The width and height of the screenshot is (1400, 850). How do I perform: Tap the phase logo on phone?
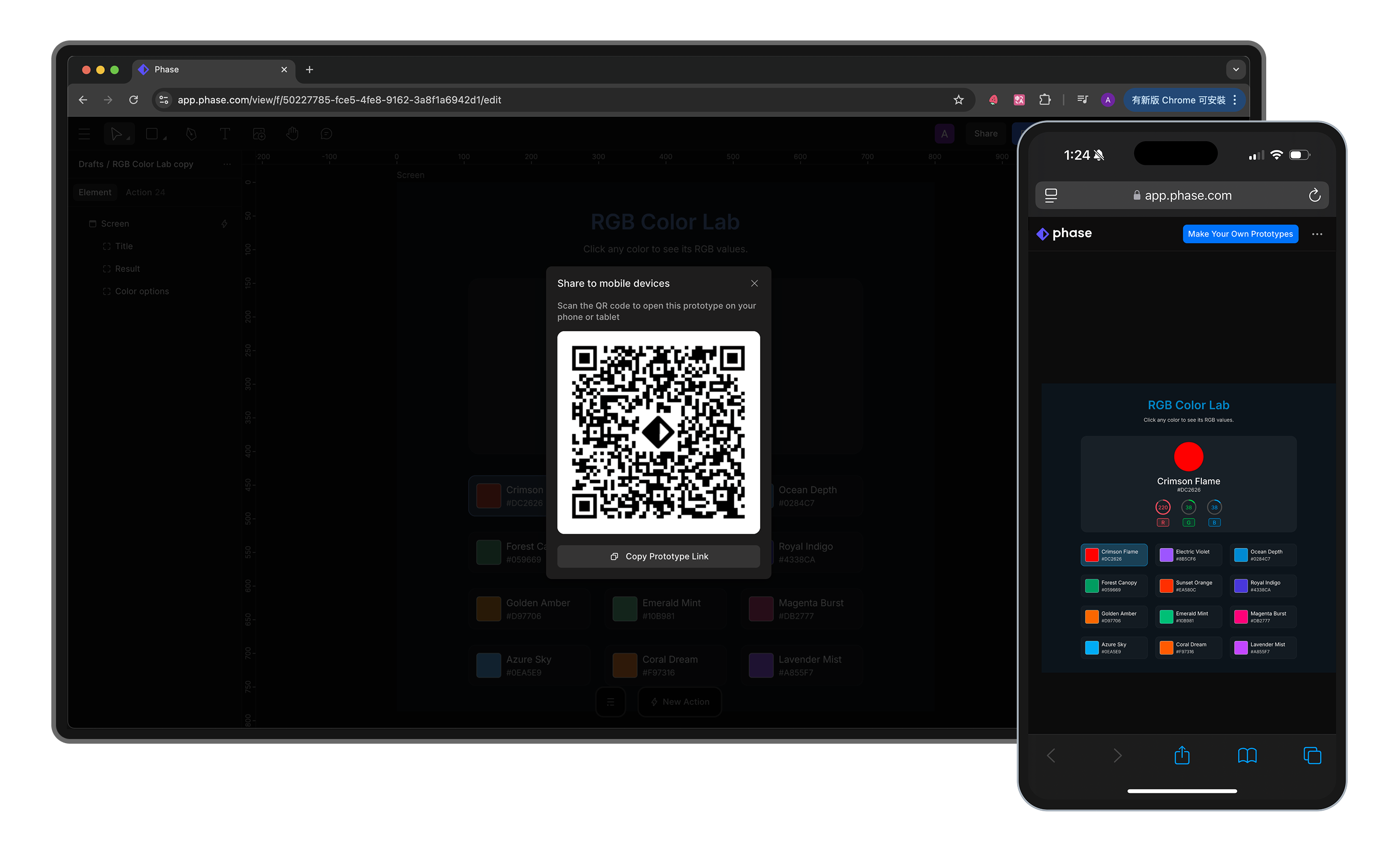(x=1064, y=233)
